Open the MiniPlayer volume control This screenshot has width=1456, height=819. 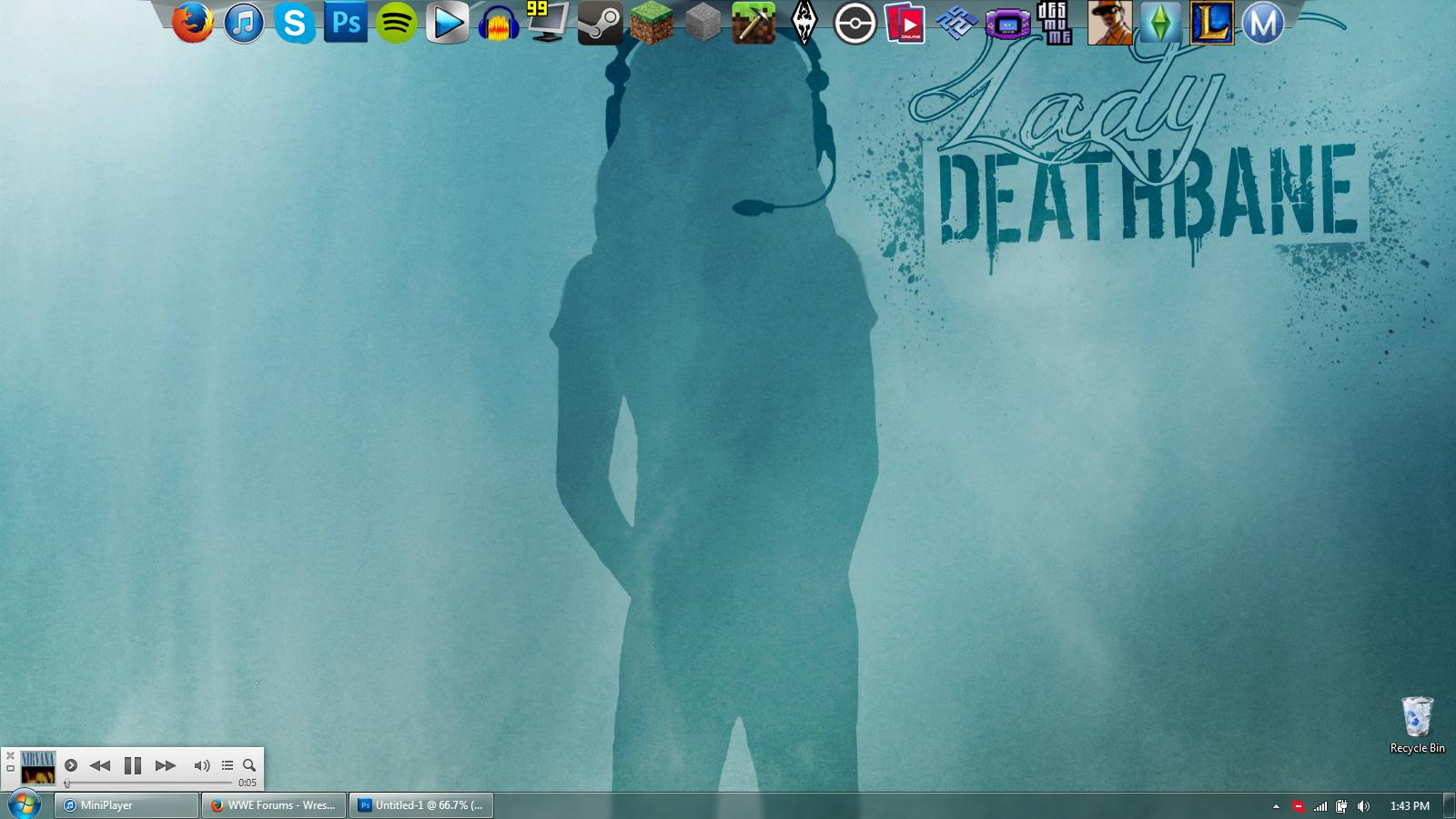[202, 765]
